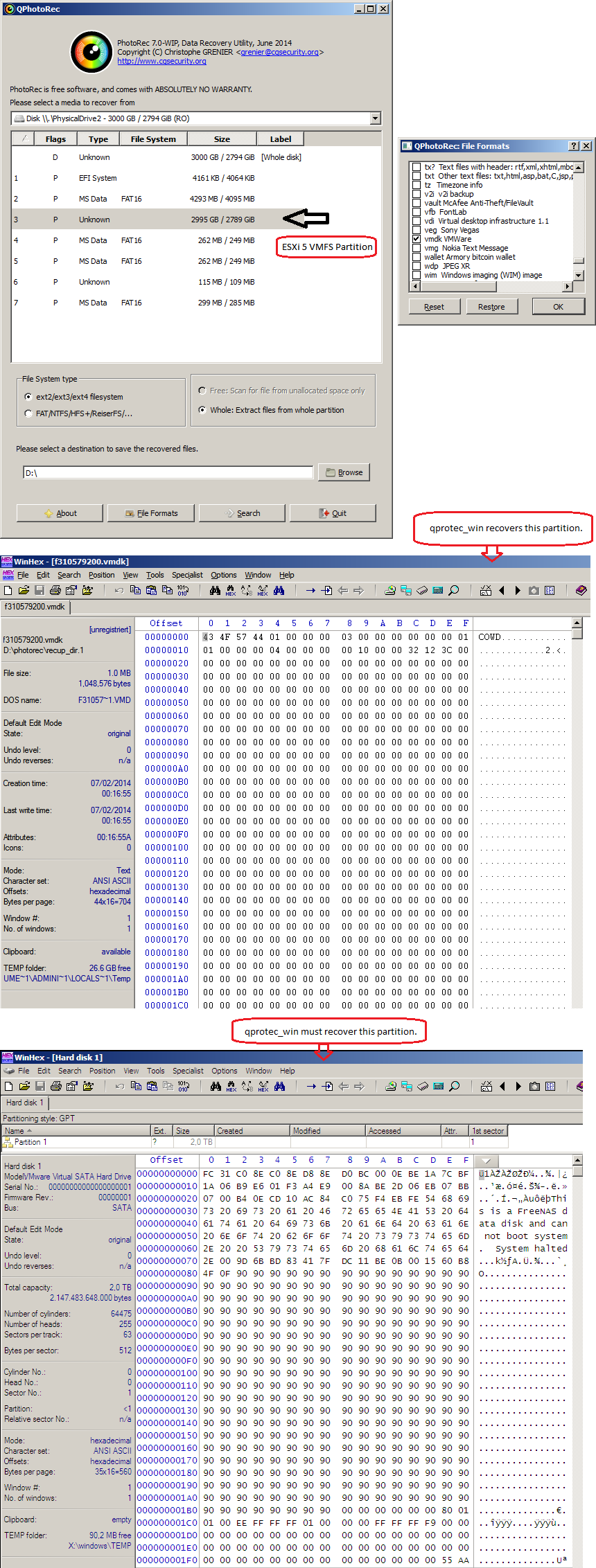Open Position menu in f310579200.vmdk WinHex window

[x=102, y=575]
